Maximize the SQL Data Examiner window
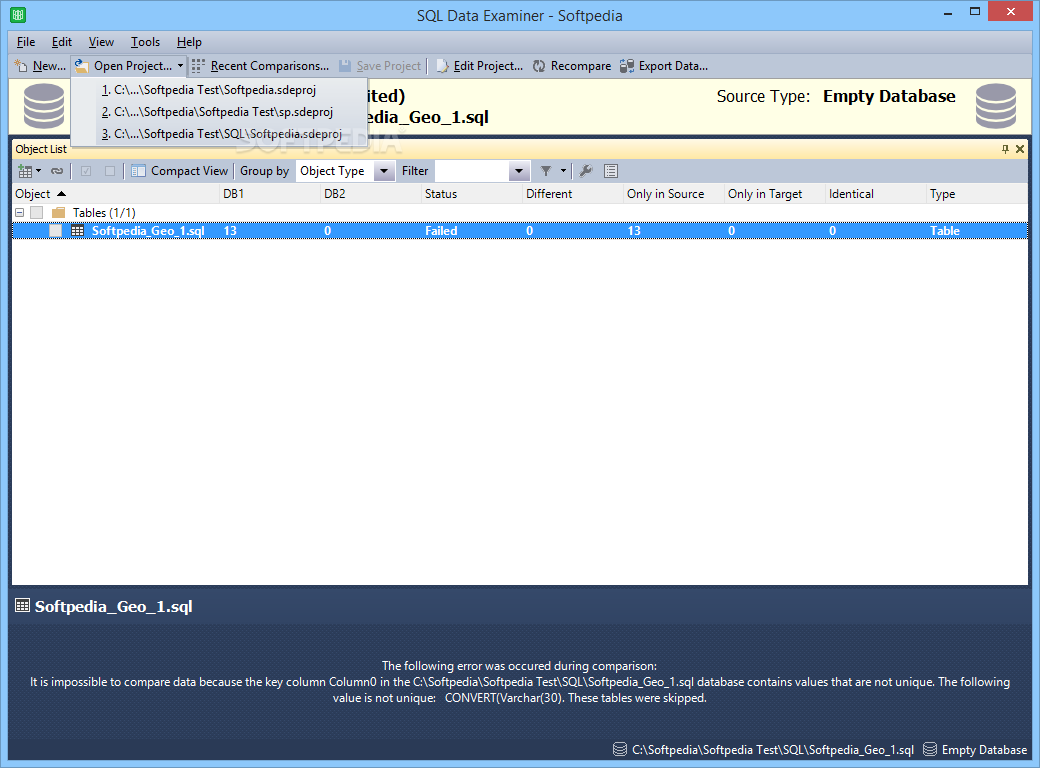This screenshot has height=768, width=1040. [975, 11]
